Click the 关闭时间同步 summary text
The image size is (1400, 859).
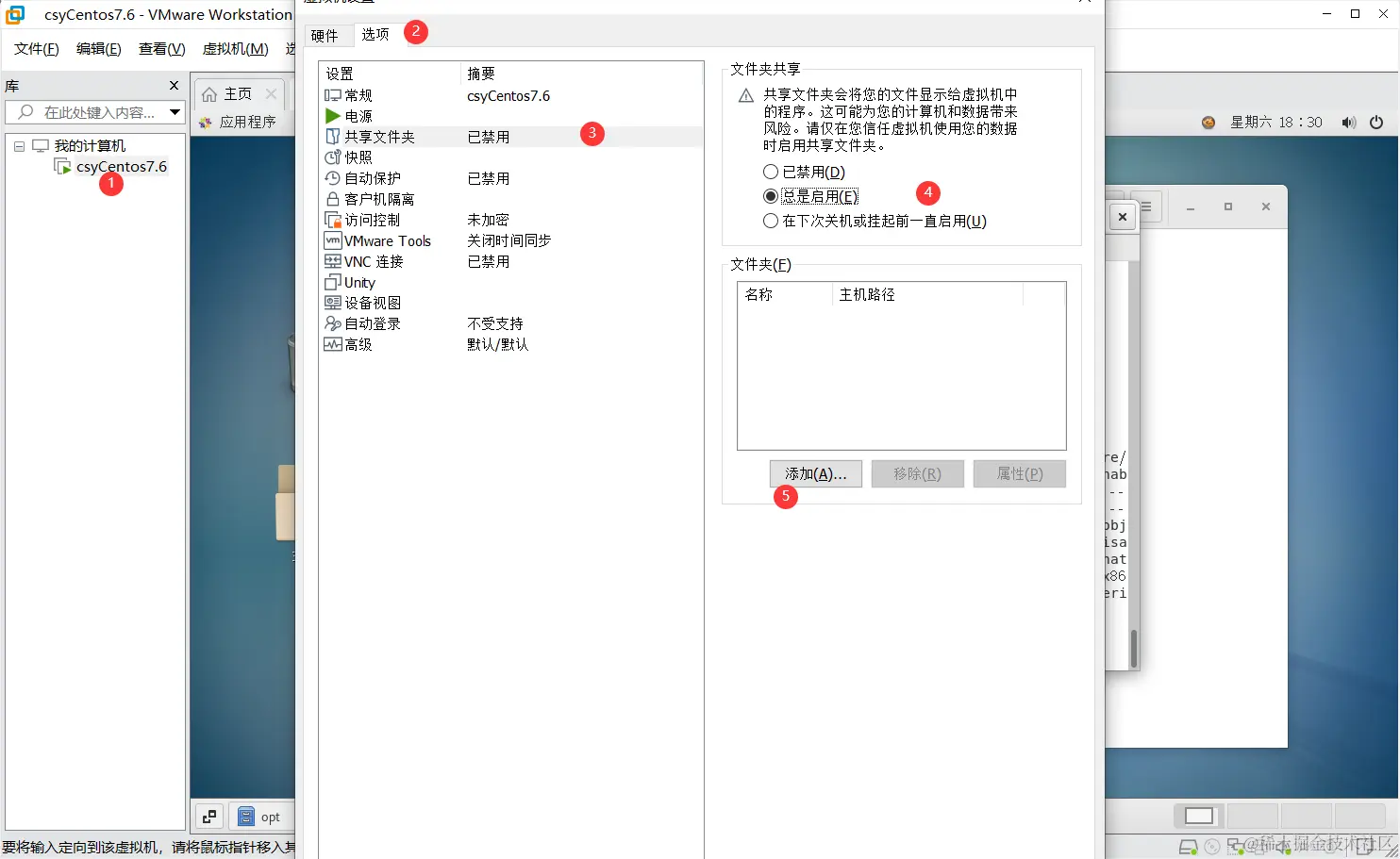[x=509, y=240]
